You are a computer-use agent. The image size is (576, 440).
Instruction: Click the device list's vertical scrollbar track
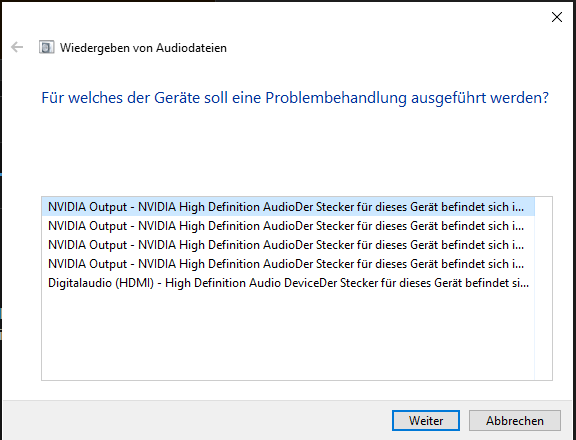click(x=543, y=288)
